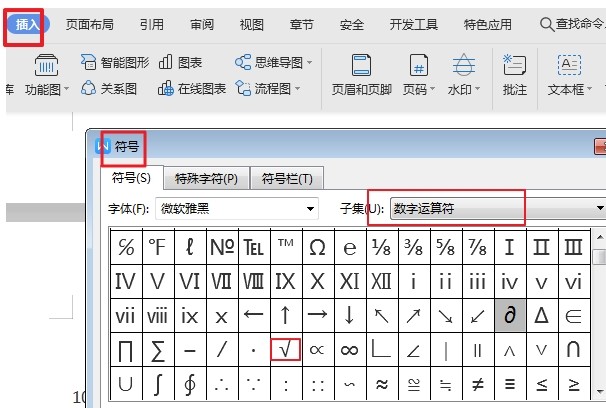Pick the element-of ∈ symbol
Screen dimensions: 606x408
(574, 315)
